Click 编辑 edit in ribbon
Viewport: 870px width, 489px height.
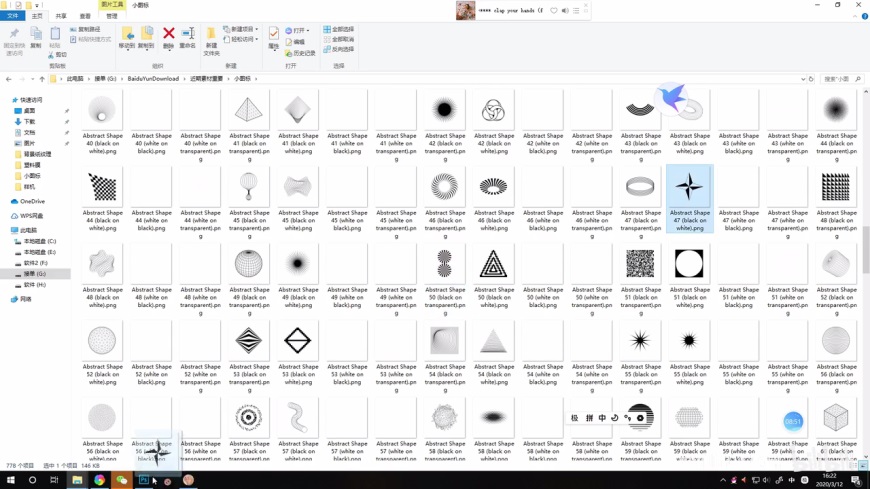click(295, 42)
